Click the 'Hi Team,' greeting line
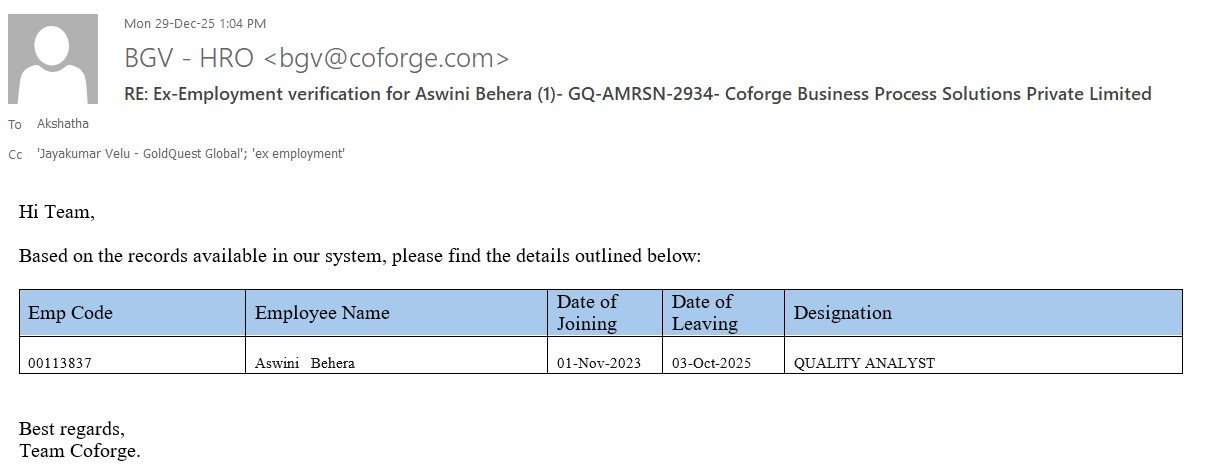The height and width of the screenshot is (475, 1205). (x=57, y=212)
